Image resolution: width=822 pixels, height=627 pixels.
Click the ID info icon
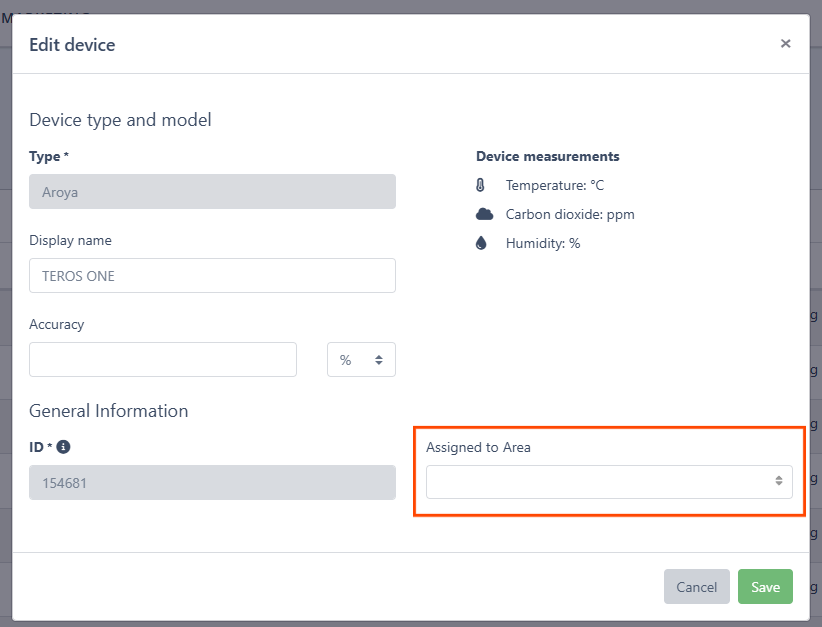[x=63, y=447]
